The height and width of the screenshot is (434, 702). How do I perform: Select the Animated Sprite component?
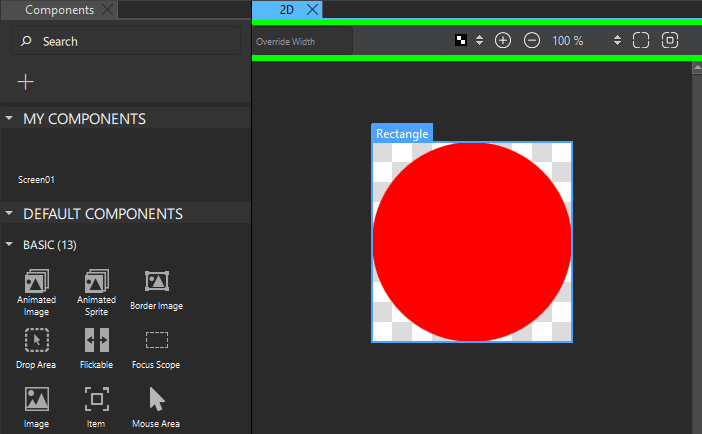point(97,291)
